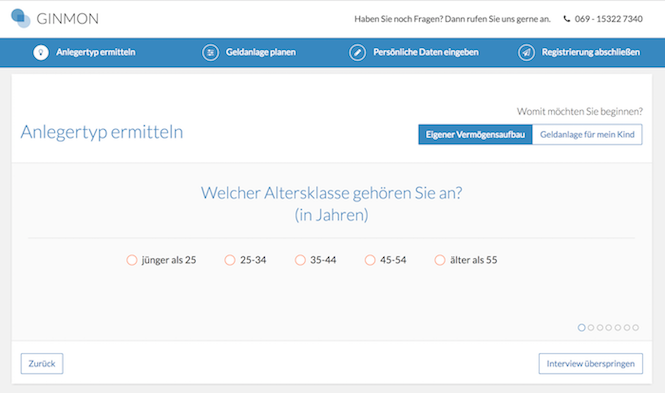This screenshot has width=665, height=393.
Task: Pick the 45-54 age radio button
Action: [370, 260]
